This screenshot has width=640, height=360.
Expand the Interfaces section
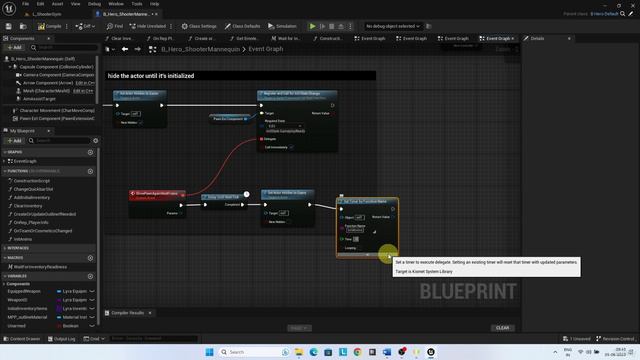pos(5,248)
